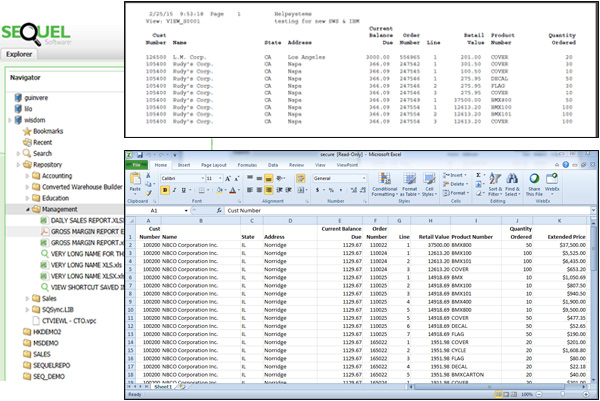Toggle Bottom Align in Alignment group
The width and height of the screenshot is (600, 401).
[x=269, y=178]
